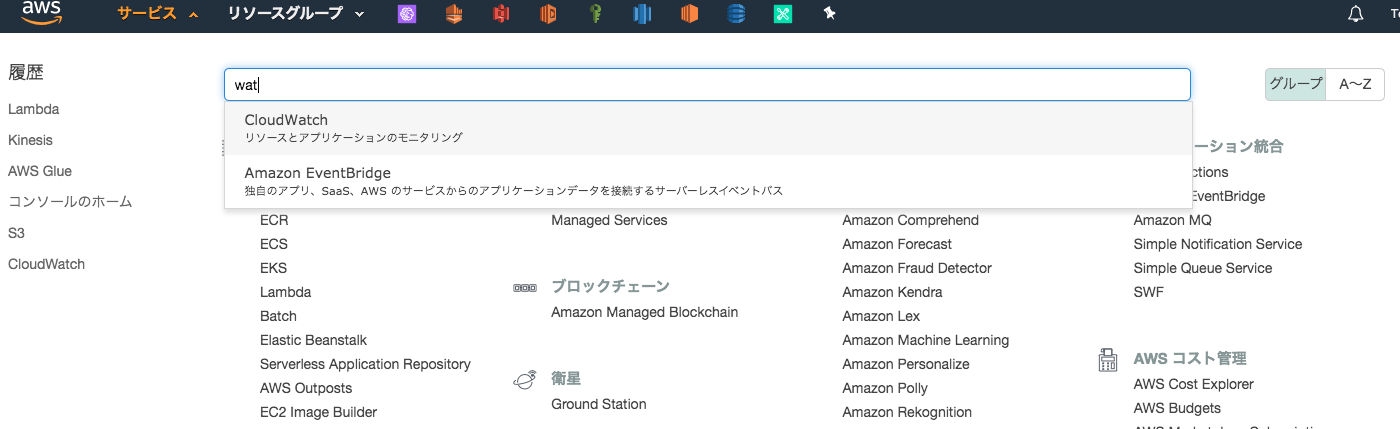Open the orange Lambda shortcut icon
Screen dimensions: 1400x429
coord(548,14)
